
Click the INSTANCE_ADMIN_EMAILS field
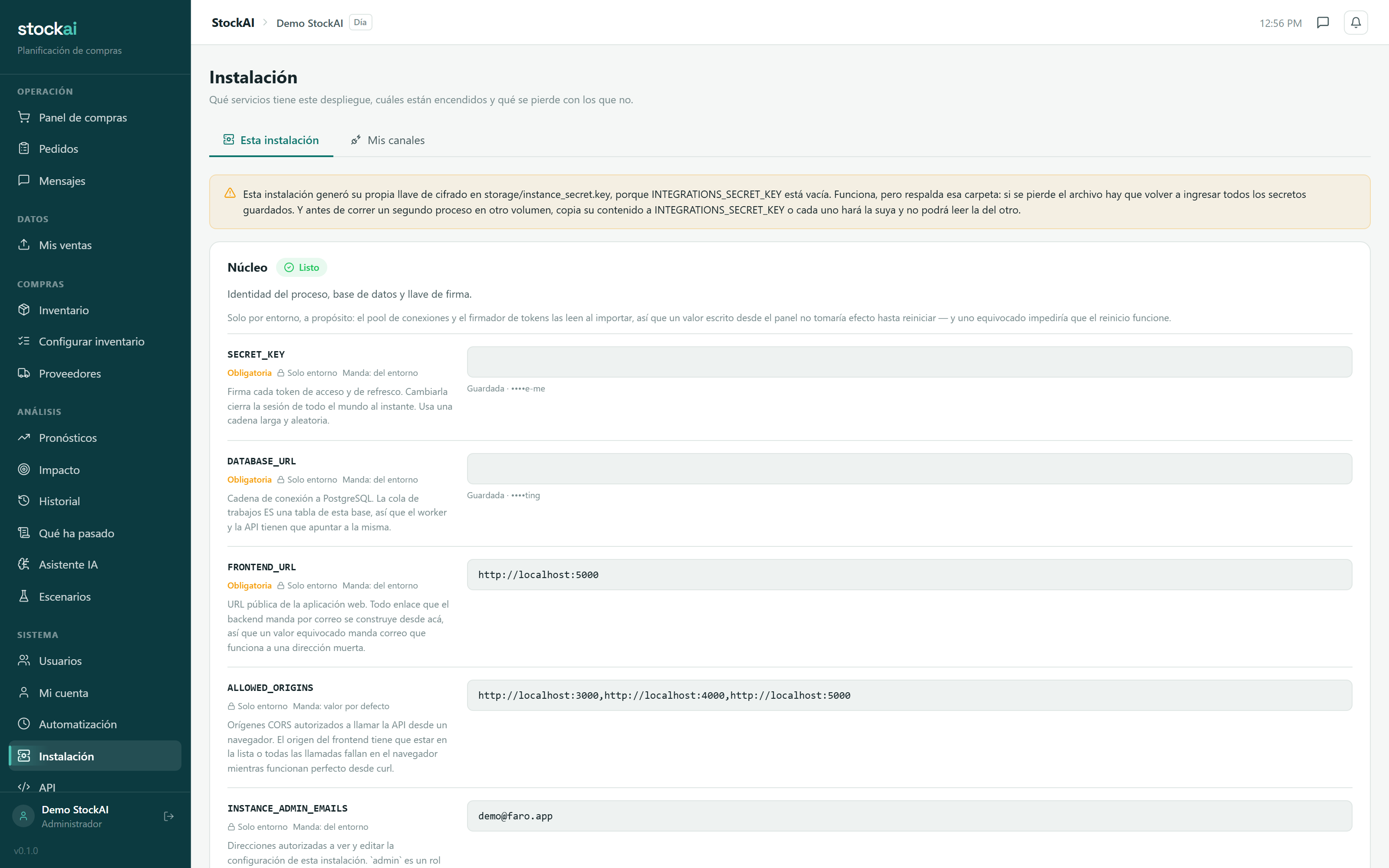click(x=909, y=816)
